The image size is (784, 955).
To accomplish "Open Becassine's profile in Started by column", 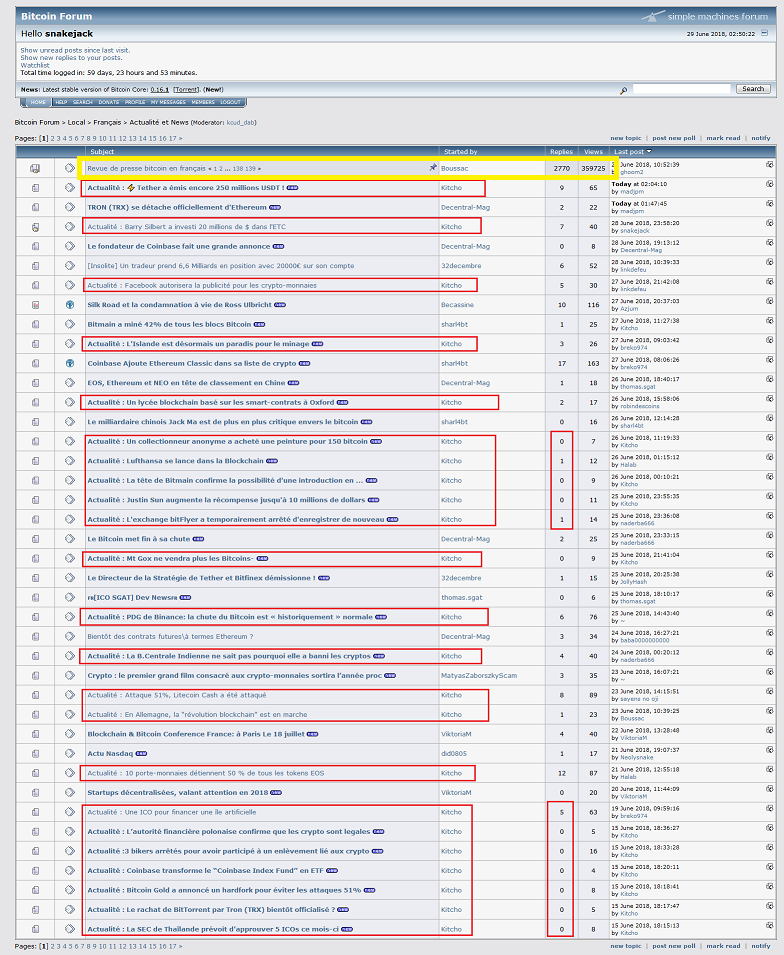I will click(457, 305).
